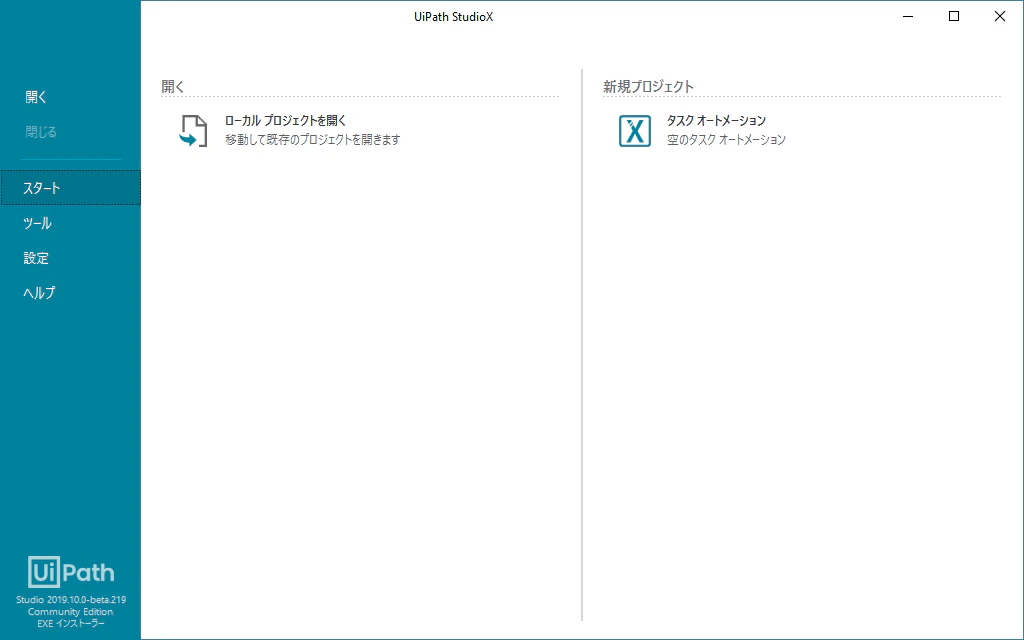1024x640 pixels.
Task: Click the Task Automation X icon
Action: click(x=635, y=131)
